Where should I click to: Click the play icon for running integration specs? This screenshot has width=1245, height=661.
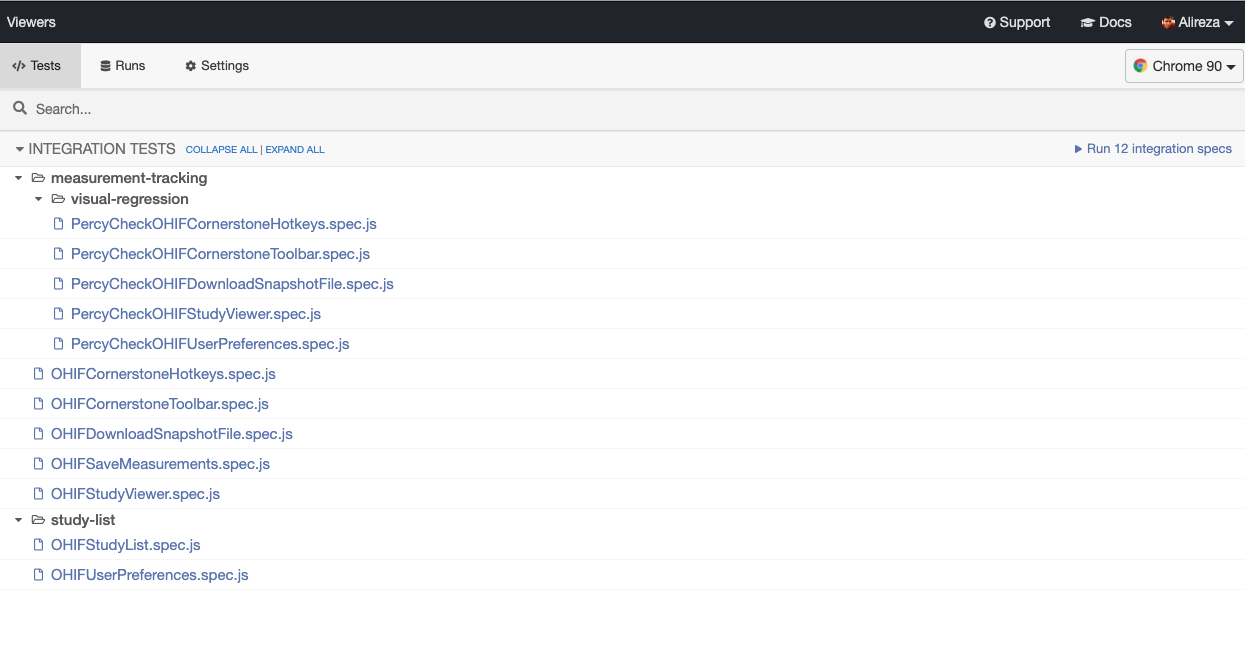[1078, 149]
